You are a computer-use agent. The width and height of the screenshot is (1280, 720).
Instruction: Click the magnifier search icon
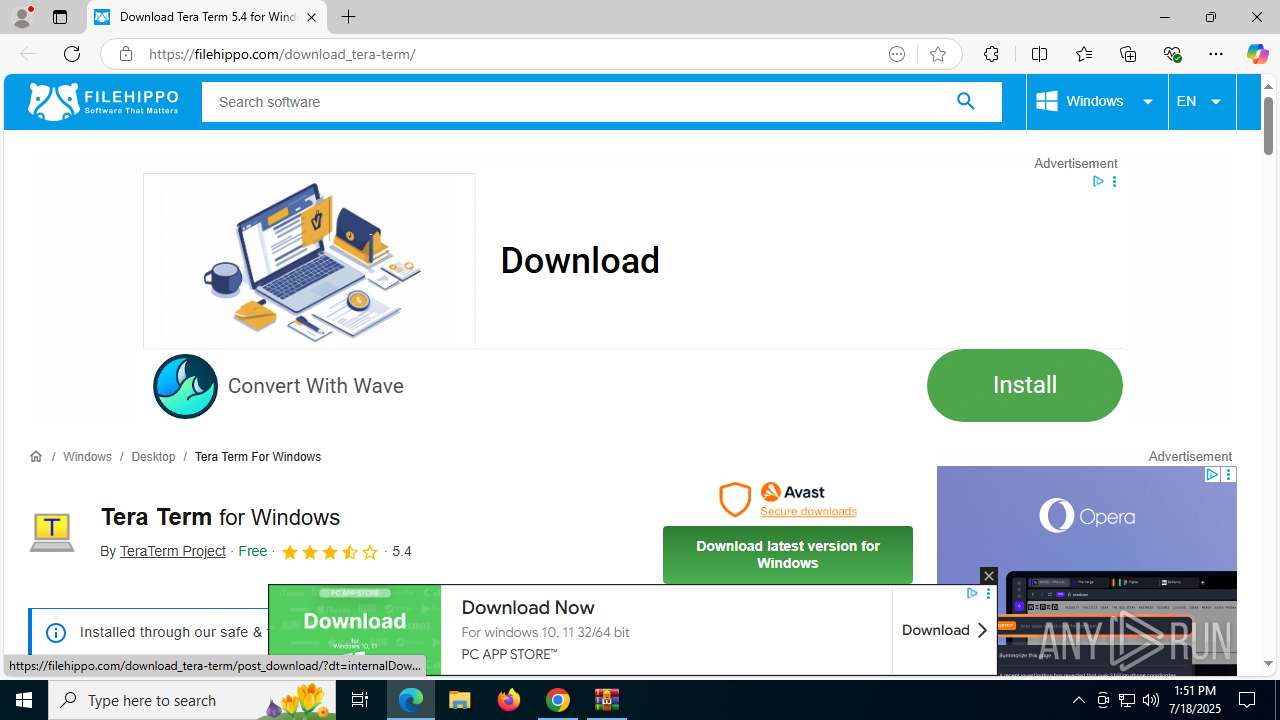point(965,101)
